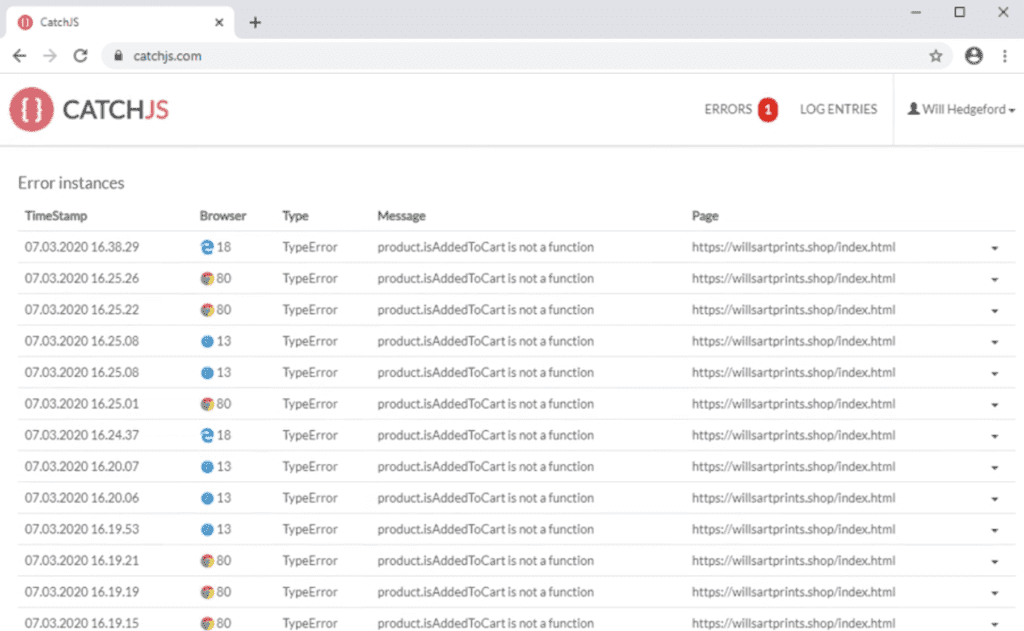Click the Type column header
This screenshot has height=631, width=1024.
point(295,216)
